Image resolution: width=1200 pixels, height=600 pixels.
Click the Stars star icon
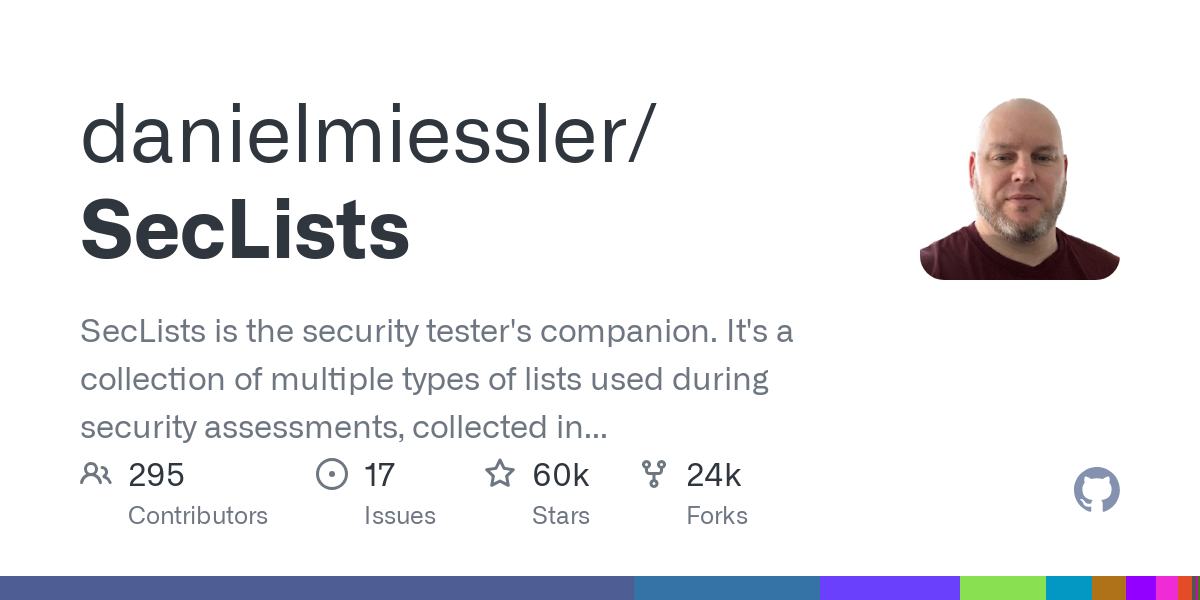[500, 473]
